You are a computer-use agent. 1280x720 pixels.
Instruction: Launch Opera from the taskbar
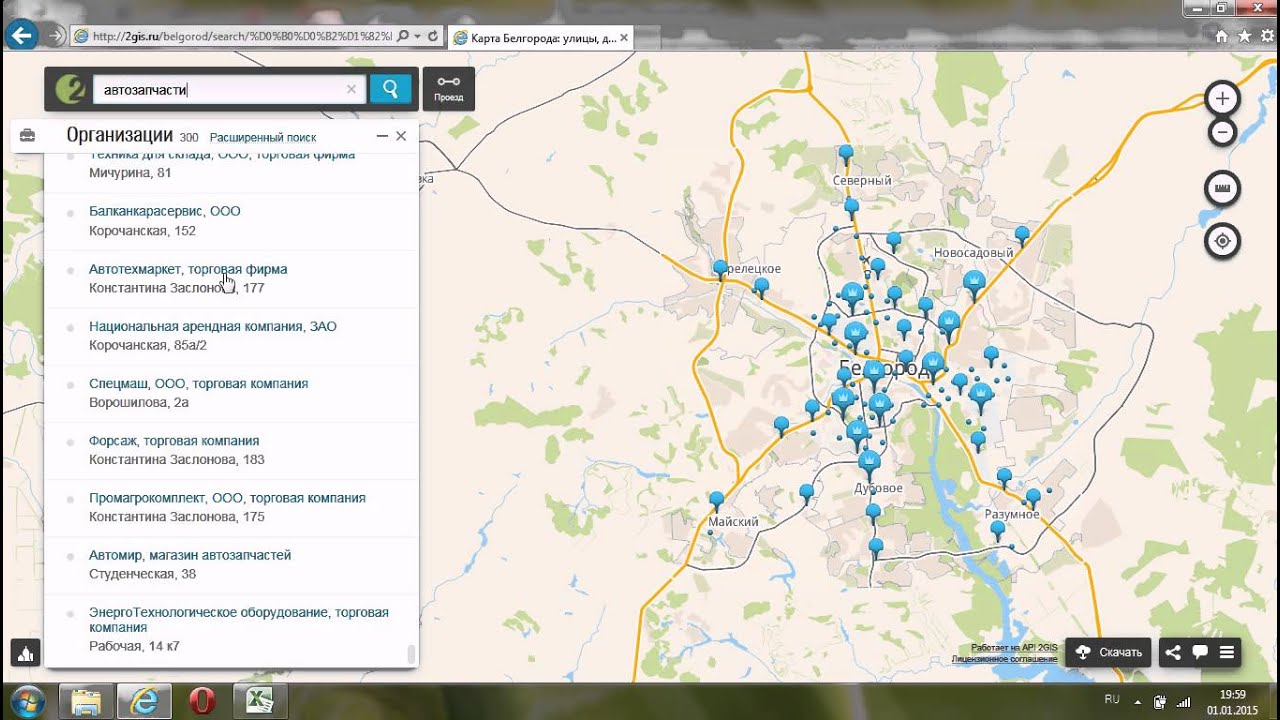[202, 701]
